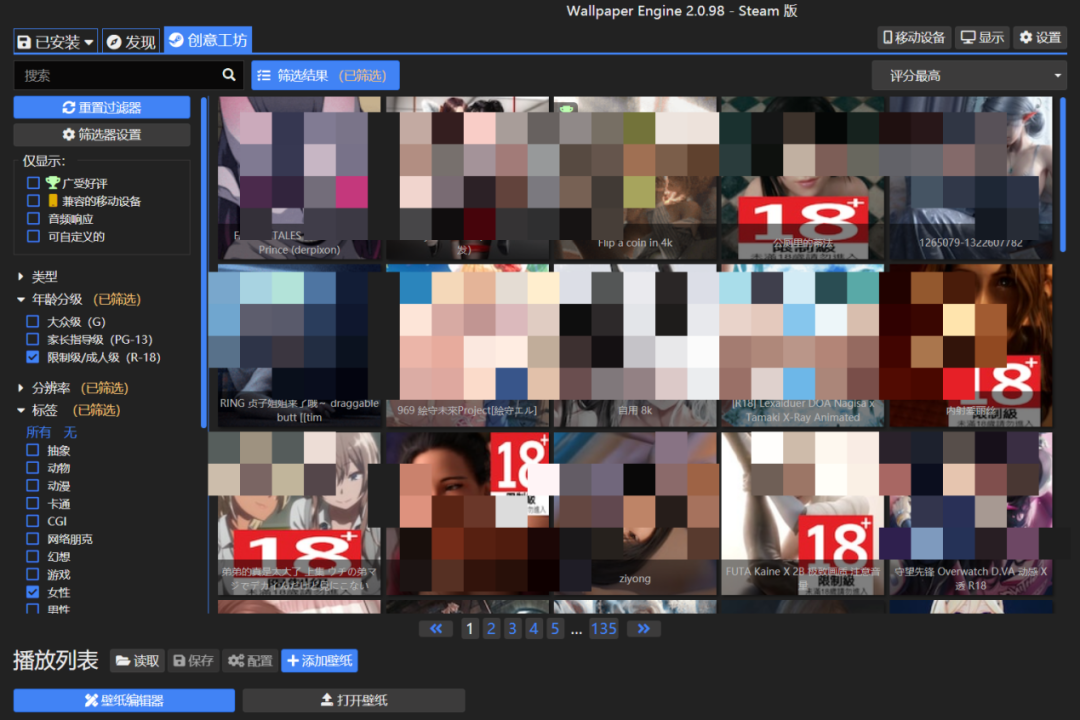Viewport: 1080px width, 720px height.
Task: Go to page 4
Action: (534, 628)
